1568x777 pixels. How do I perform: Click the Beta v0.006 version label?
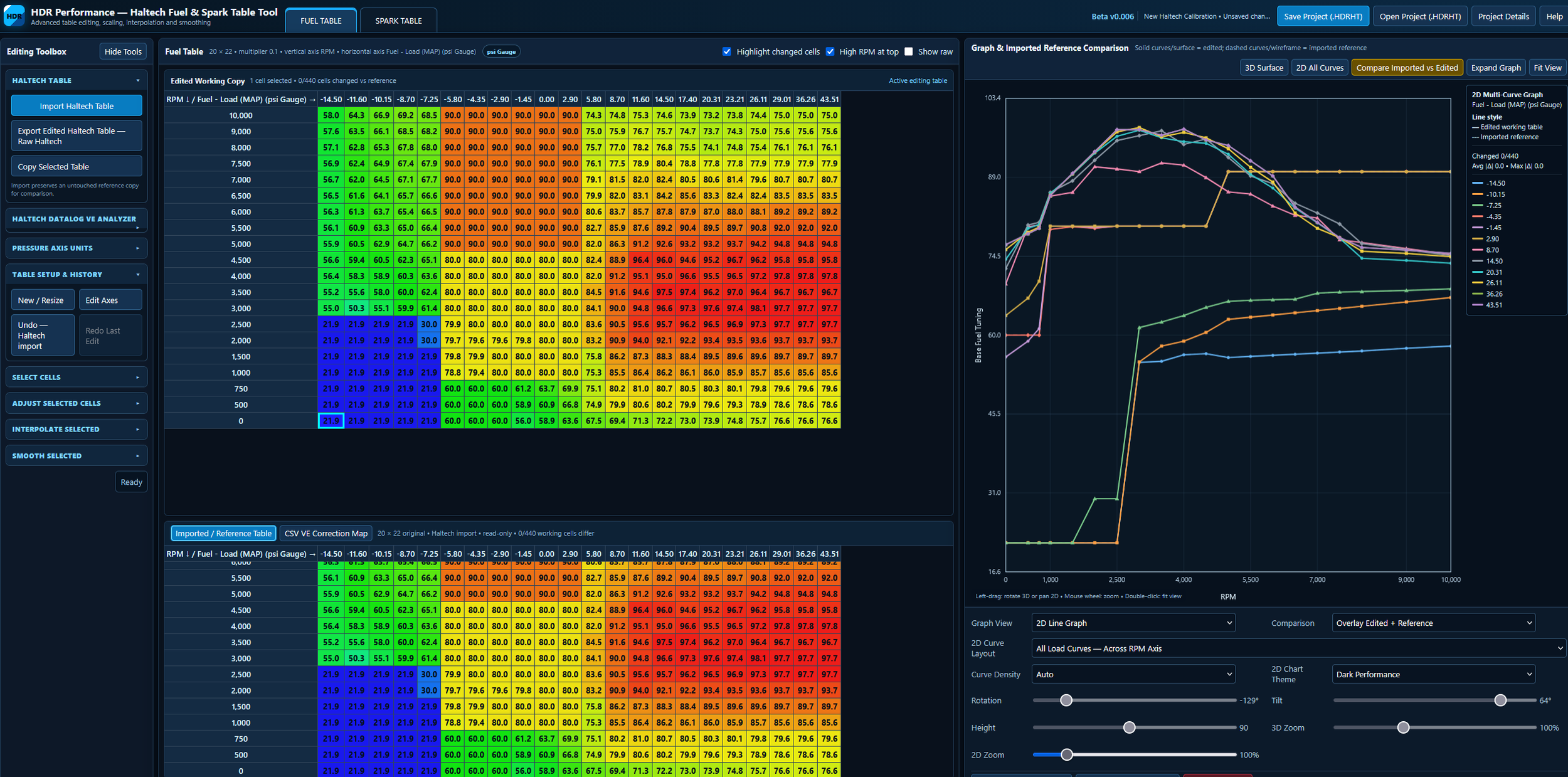click(x=1113, y=16)
